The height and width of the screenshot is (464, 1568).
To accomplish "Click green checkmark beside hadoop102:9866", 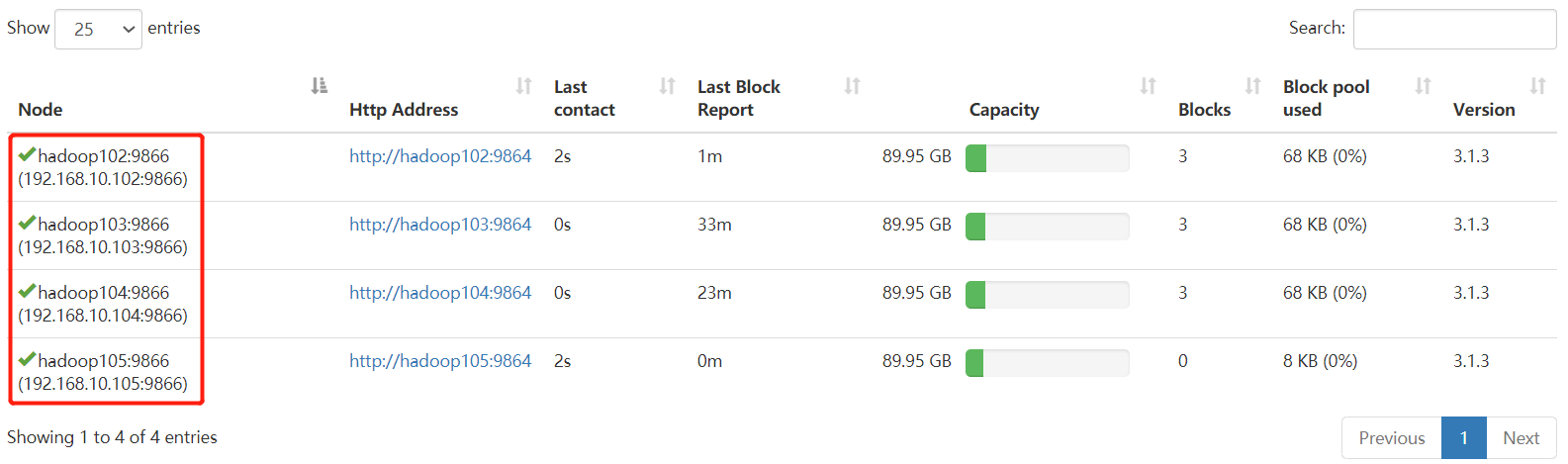I will [27, 154].
